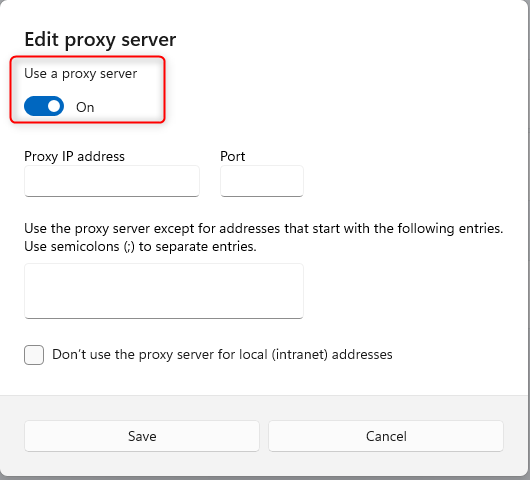
Task: Click the Use a proxy server label
Action: click(x=80, y=74)
